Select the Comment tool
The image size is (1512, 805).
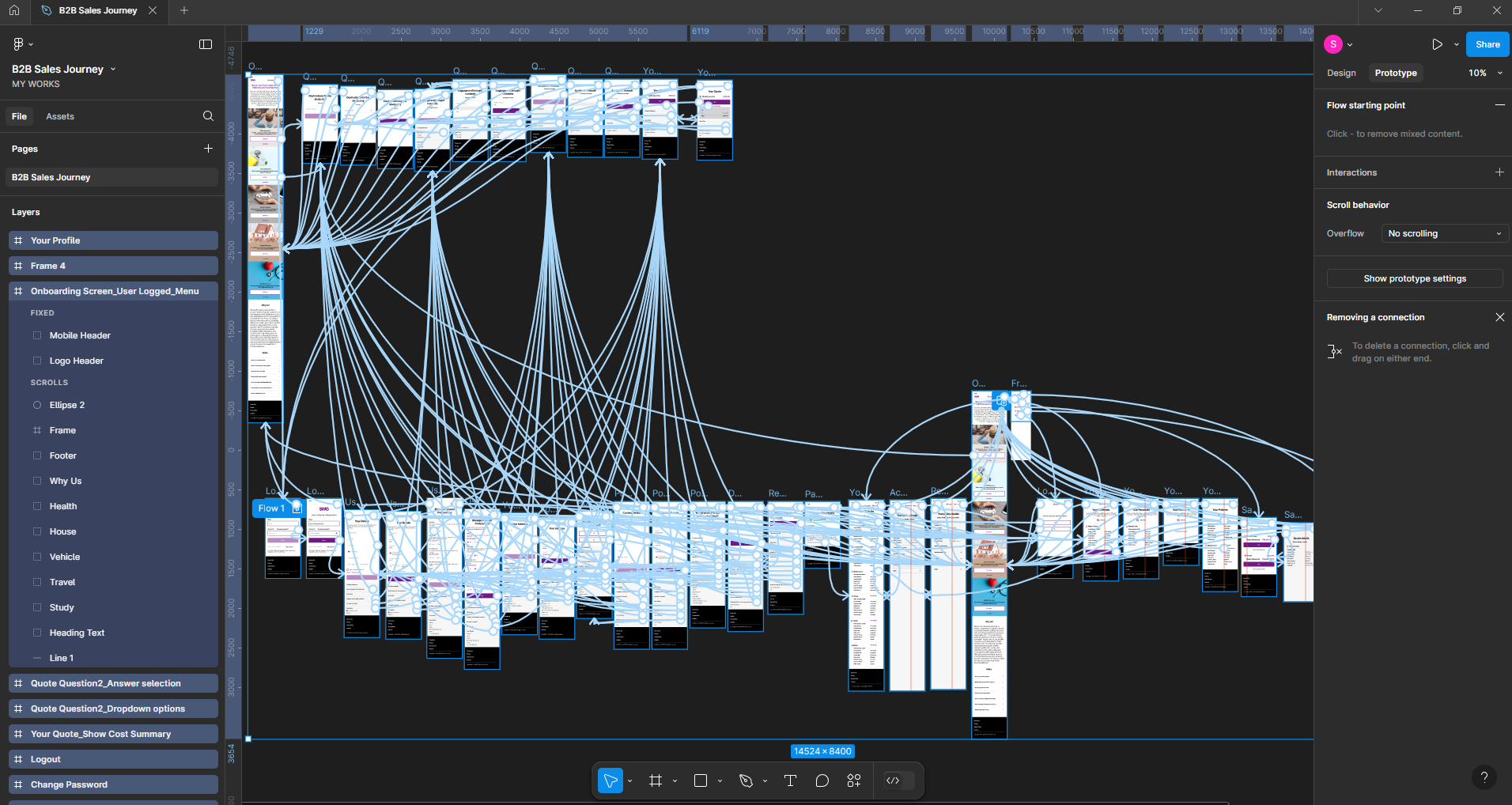point(822,780)
